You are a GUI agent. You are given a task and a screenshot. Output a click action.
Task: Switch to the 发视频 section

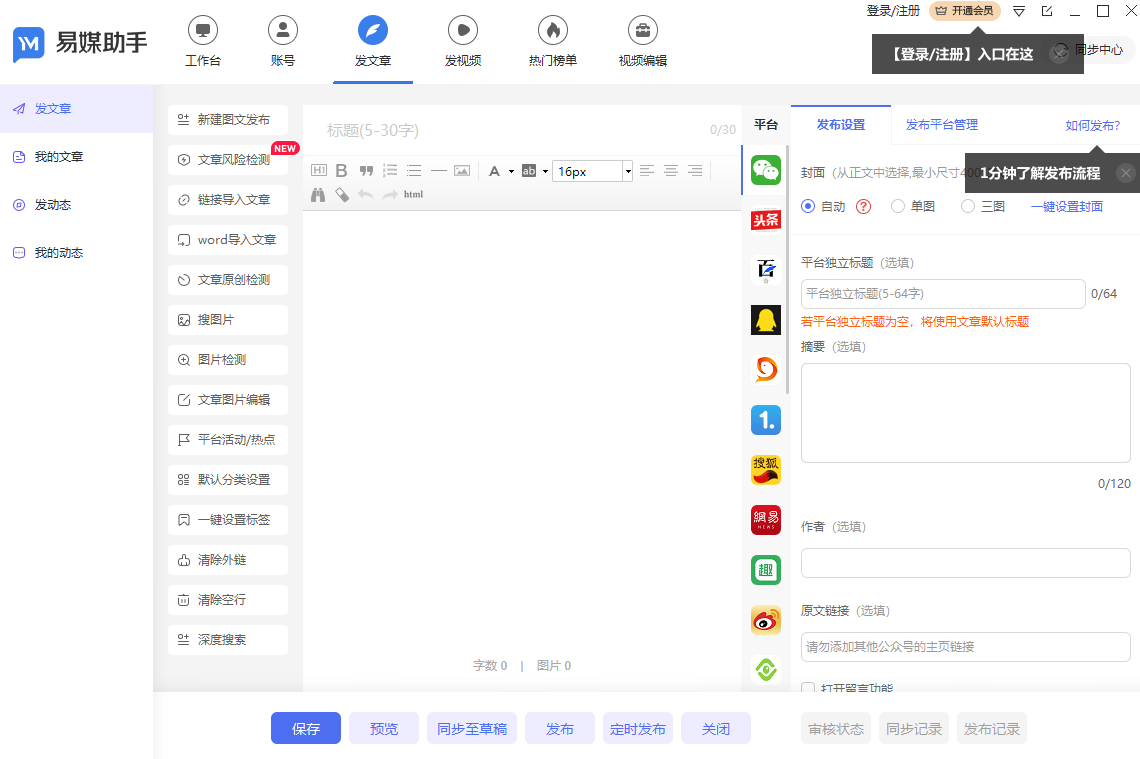[462, 42]
